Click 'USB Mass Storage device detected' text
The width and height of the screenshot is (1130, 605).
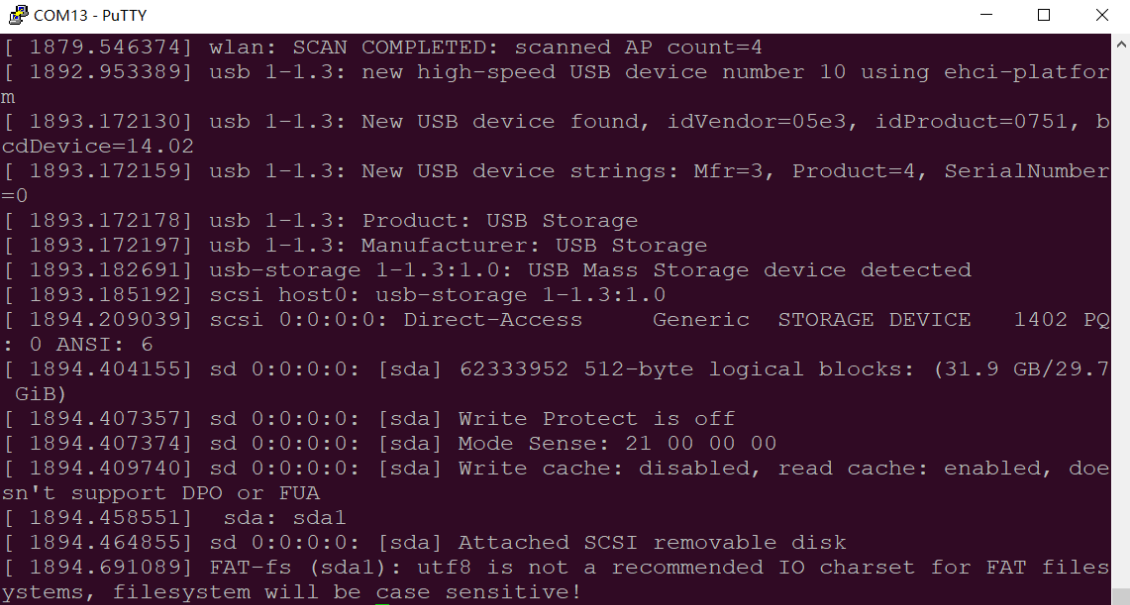point(749,270)
